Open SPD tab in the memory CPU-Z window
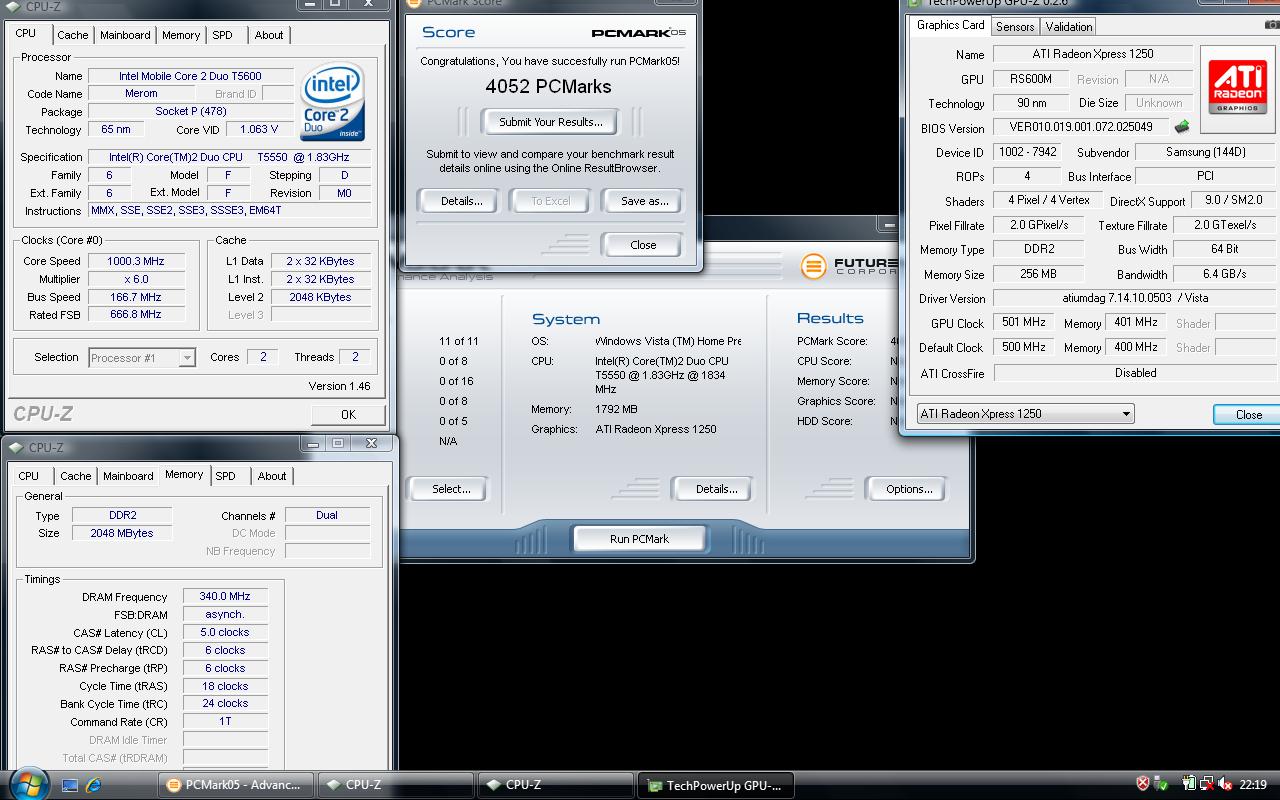This screenshot has height=800, width=1280. (x=225, y=476)
